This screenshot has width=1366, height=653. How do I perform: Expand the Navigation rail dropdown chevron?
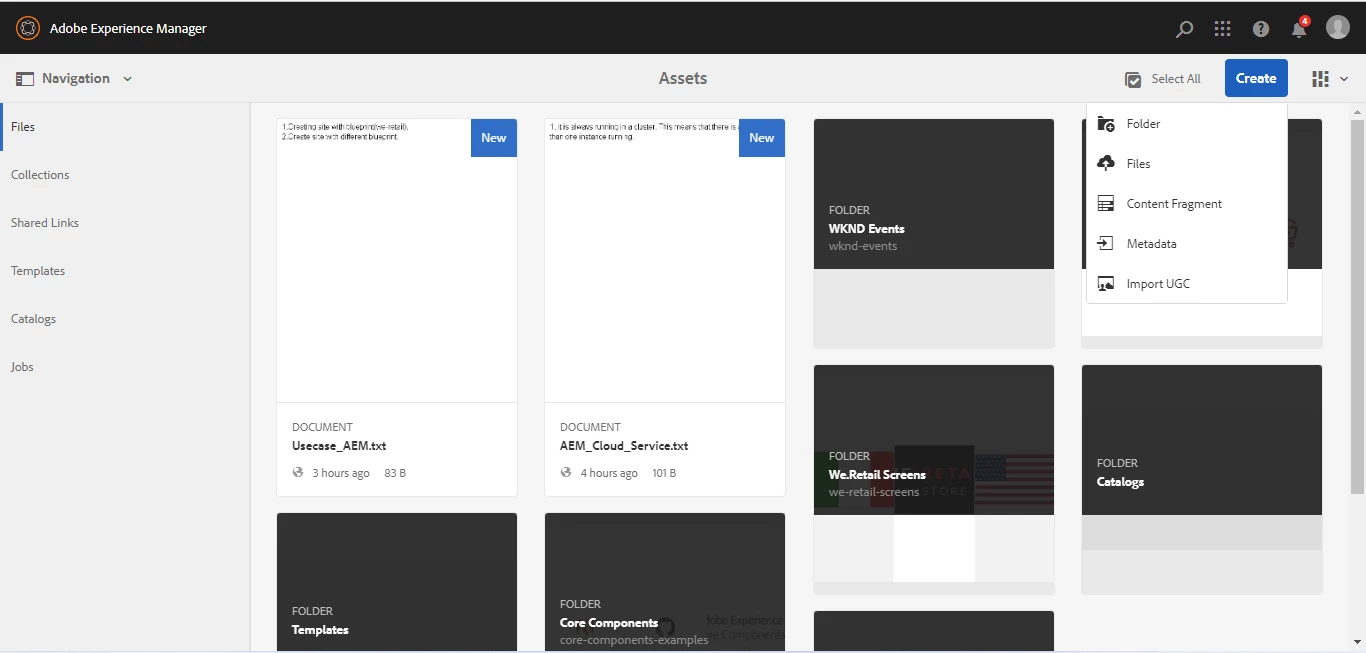click(x=127, y=79)
